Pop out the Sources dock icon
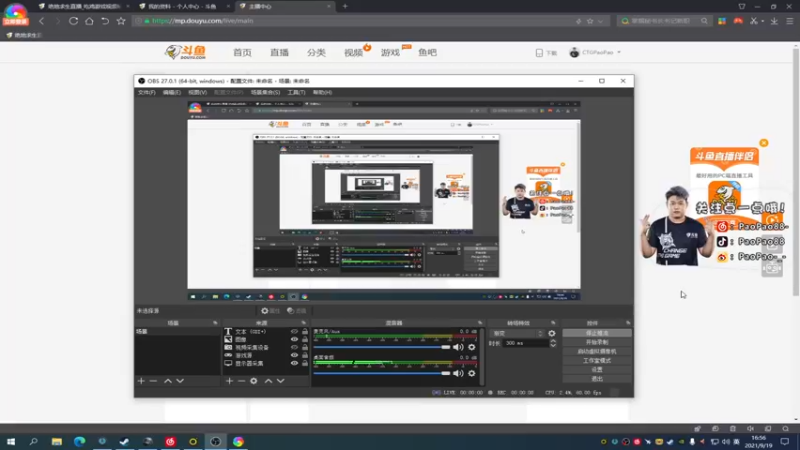Screen dimensions: 800x450 tap(304, 323)
